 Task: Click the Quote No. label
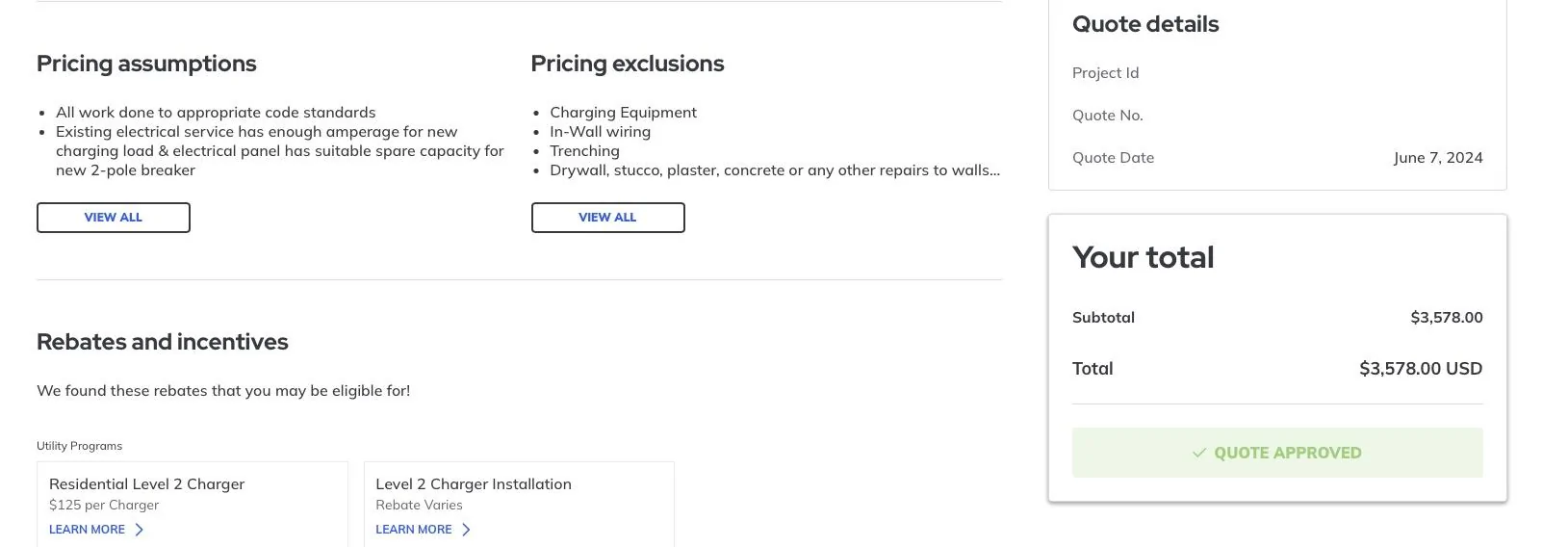[1108, 116]
